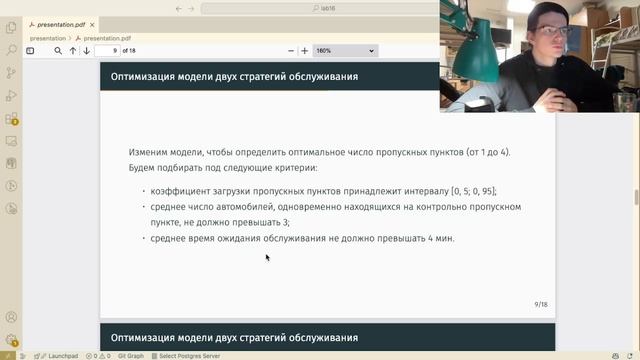The image size is (640, 360).
Task: Go to next PDF page arrow
Action: pyautogui.click(x=87, y=51)
